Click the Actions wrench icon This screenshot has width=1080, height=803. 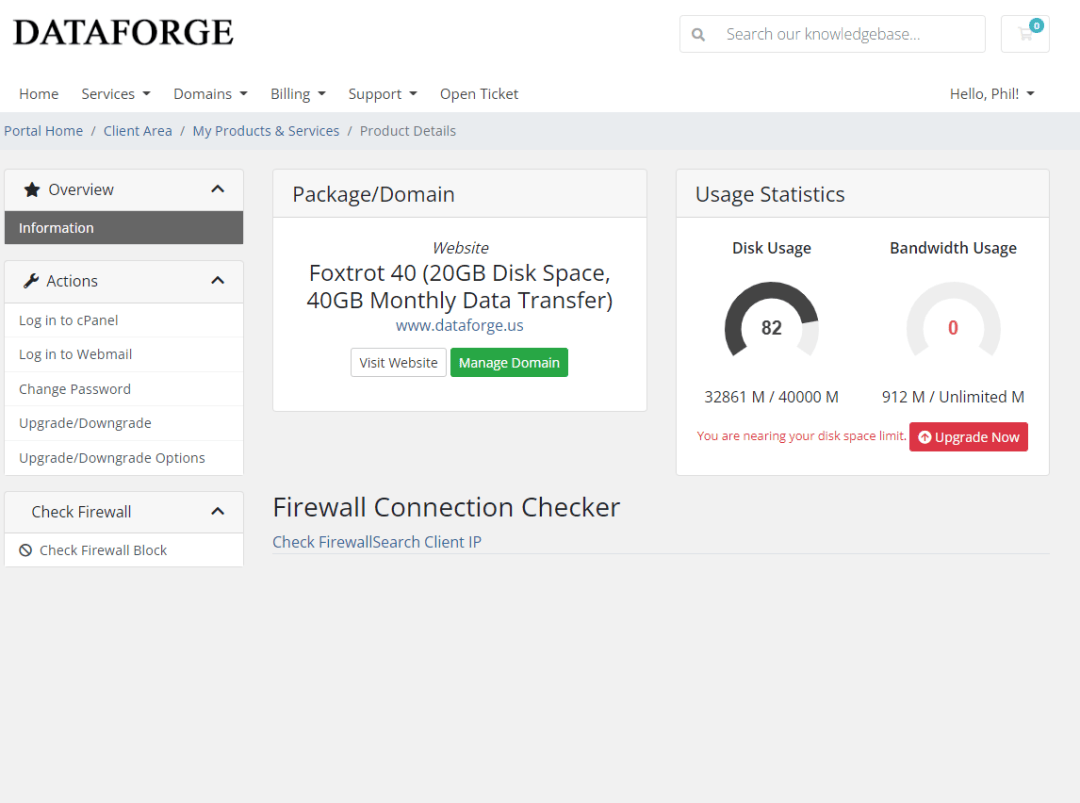point(31,281)
